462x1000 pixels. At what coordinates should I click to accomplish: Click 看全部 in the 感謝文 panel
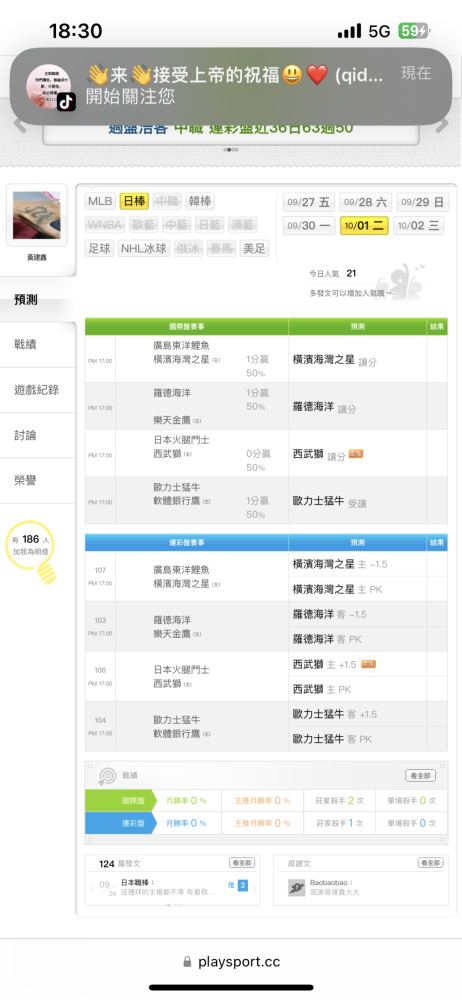(430, 863)
